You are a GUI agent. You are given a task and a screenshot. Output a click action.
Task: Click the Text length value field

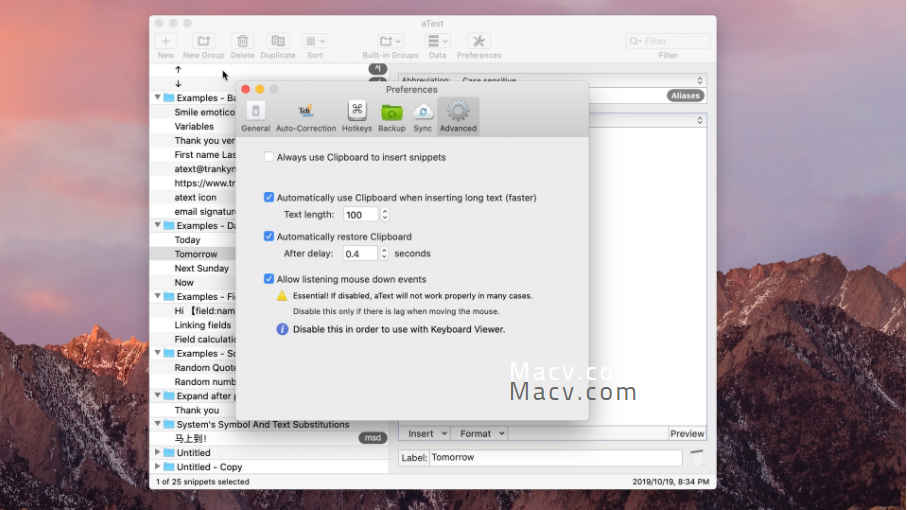[360, 215]
